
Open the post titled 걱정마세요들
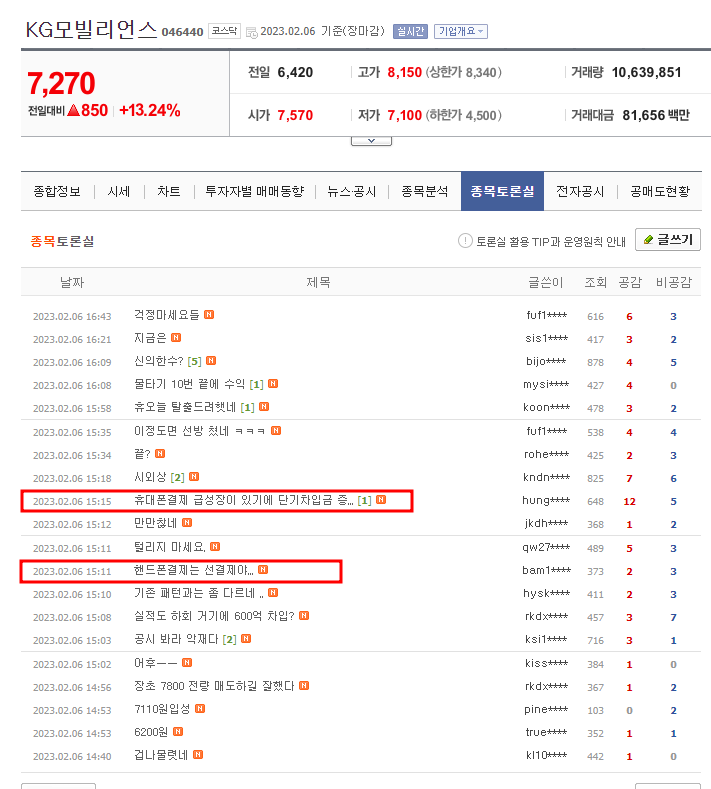(167, 314)
